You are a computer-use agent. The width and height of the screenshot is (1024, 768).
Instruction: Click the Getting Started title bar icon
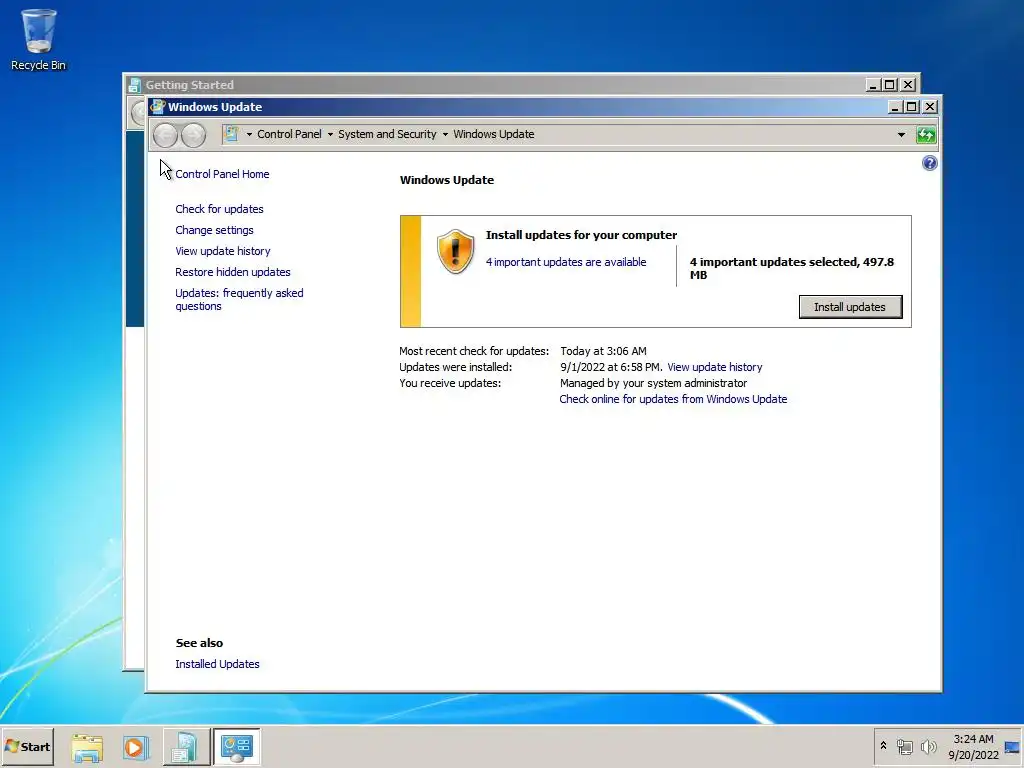pyautogui.click(x=135, y=85)
